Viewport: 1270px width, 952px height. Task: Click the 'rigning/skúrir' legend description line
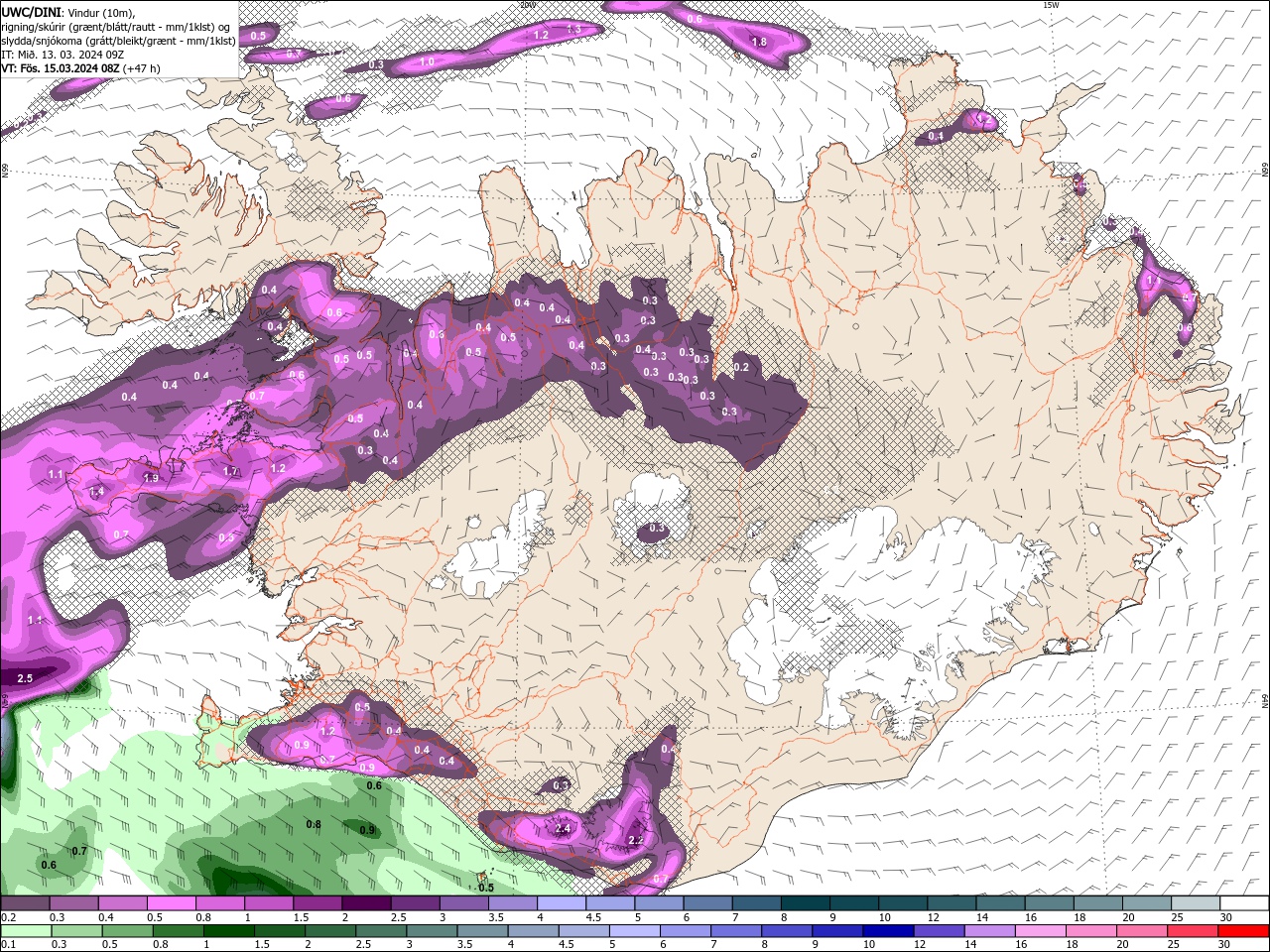[116, 26]
